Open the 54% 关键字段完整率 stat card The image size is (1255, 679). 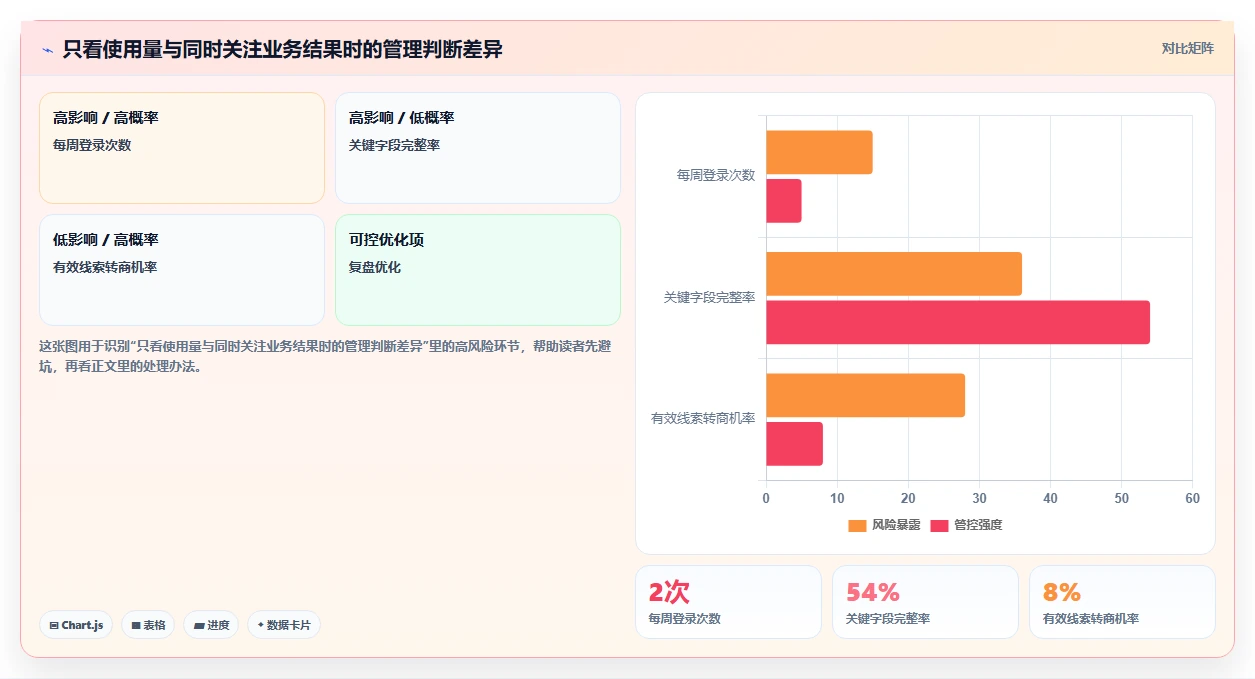click(925, 602)
